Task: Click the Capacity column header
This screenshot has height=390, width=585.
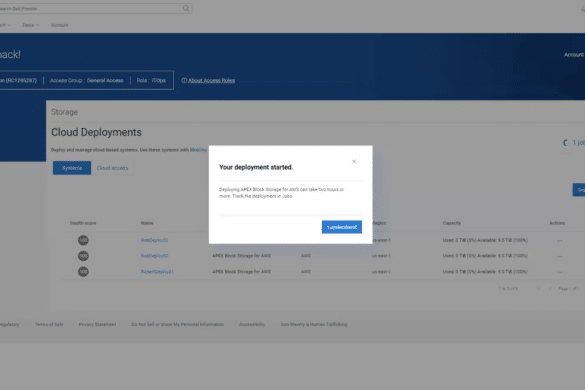Action: point(452,223)
